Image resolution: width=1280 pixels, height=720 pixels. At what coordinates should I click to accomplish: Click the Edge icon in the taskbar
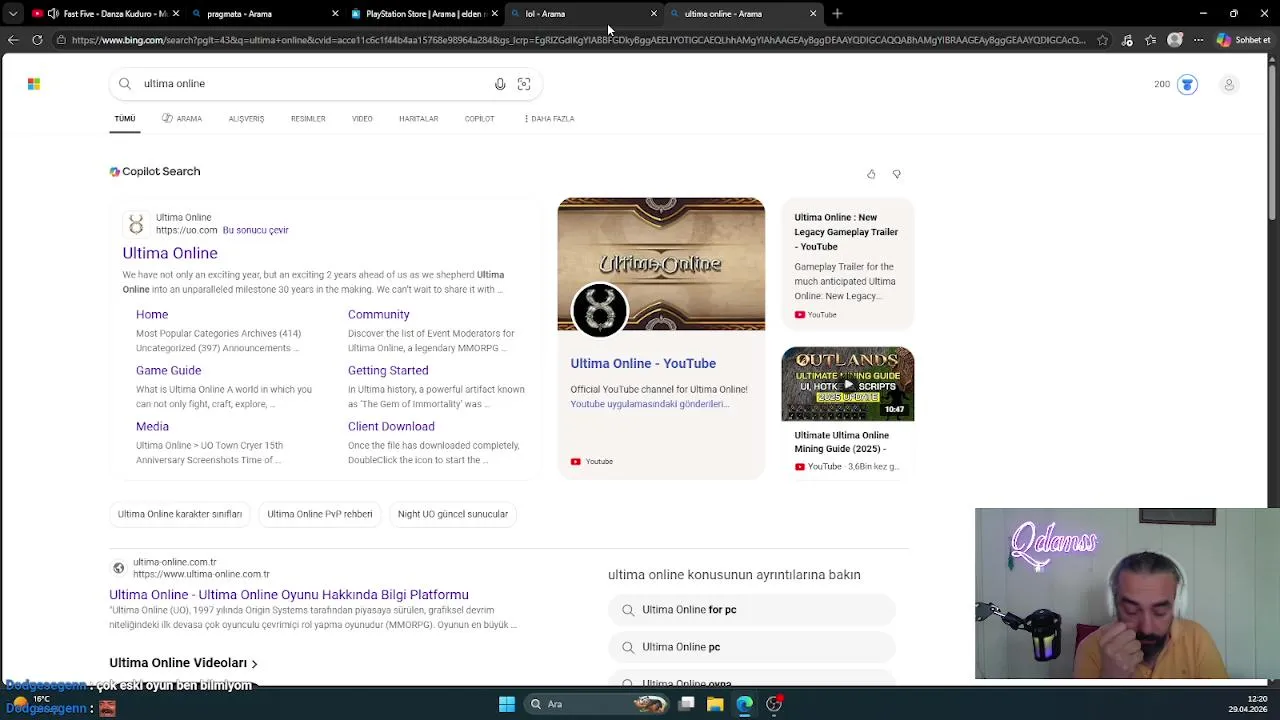(745, 704)
